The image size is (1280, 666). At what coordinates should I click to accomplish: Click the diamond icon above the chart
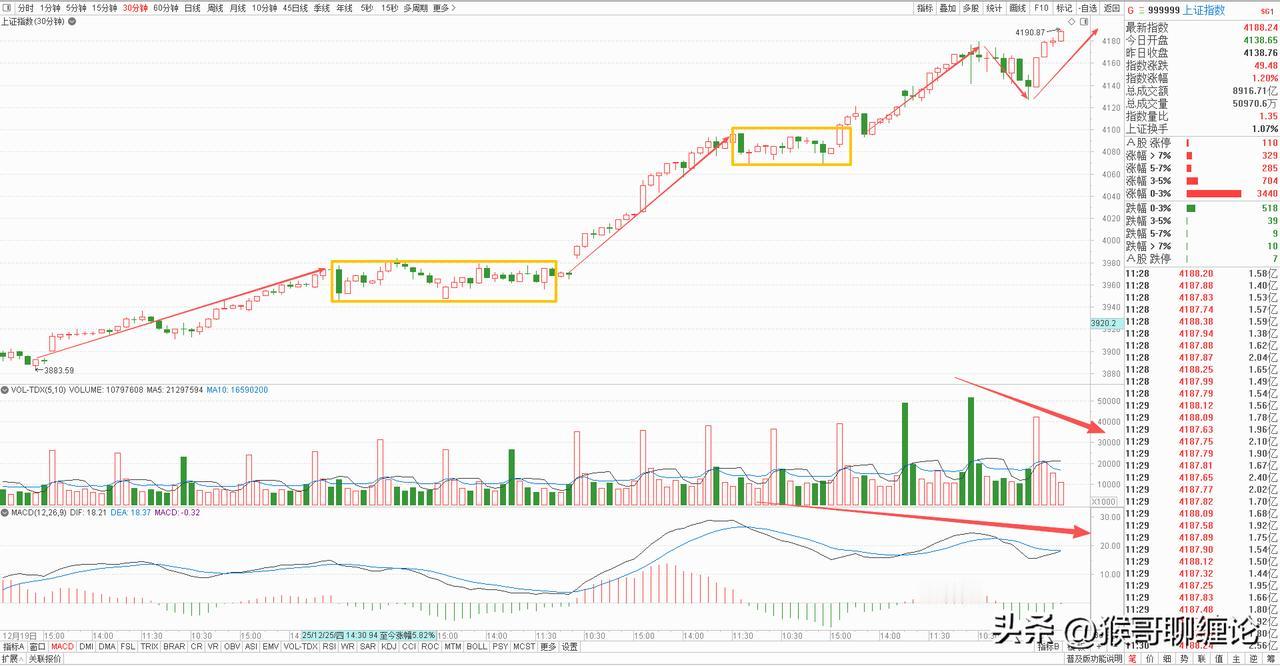[1071, 21]
